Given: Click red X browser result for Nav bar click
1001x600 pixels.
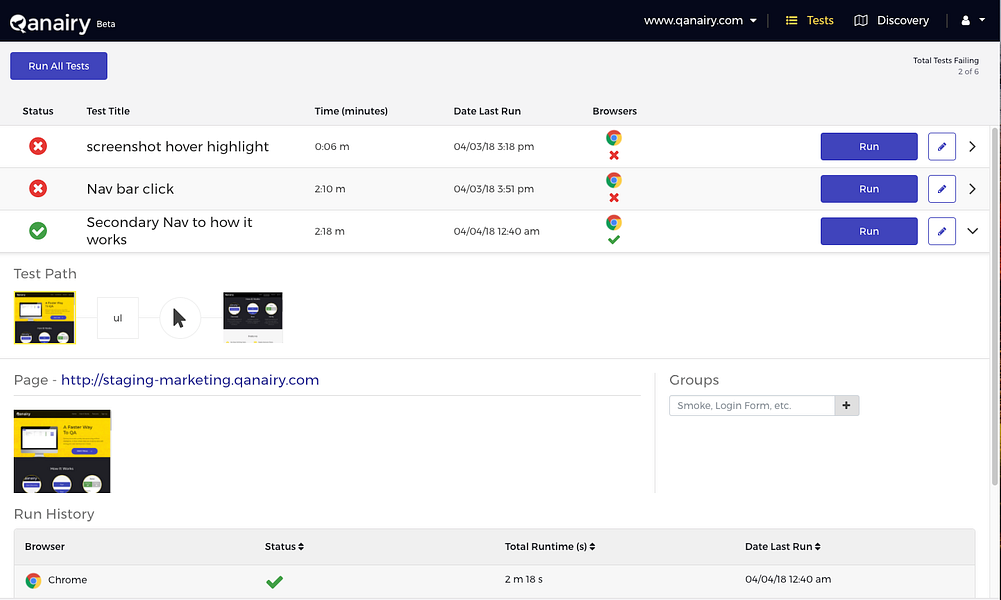Looking at the screenshot, I should pos(613,197).
